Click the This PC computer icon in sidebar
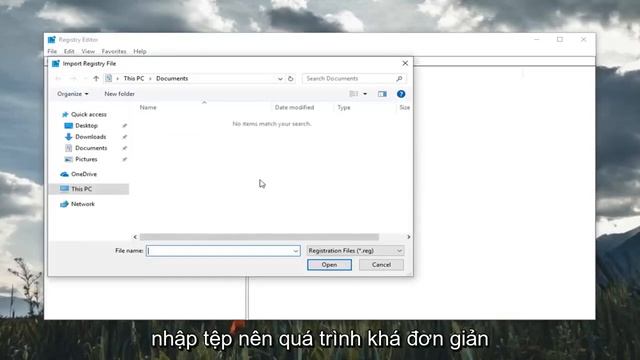 [64, 189]
